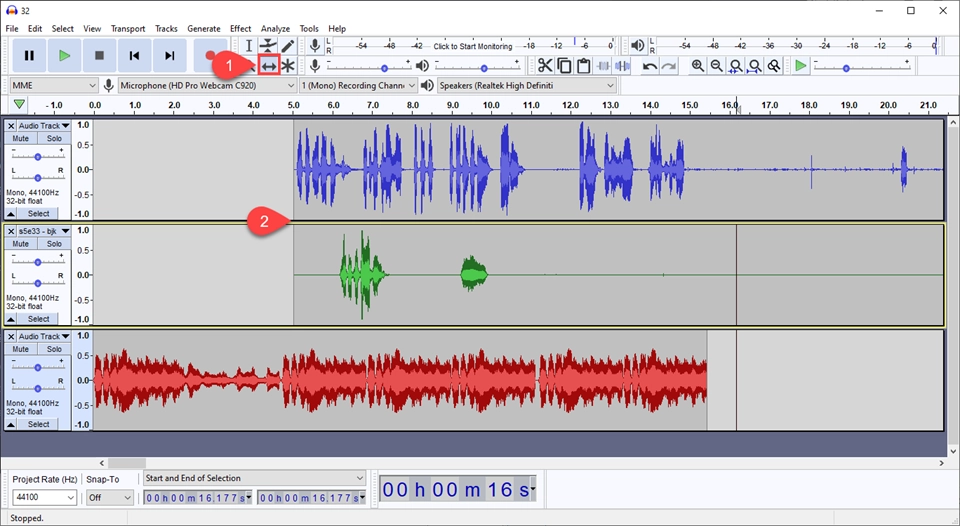Screen dimensions: 960x526
Task: Open the Effect menu
Action: pos(240,29)
